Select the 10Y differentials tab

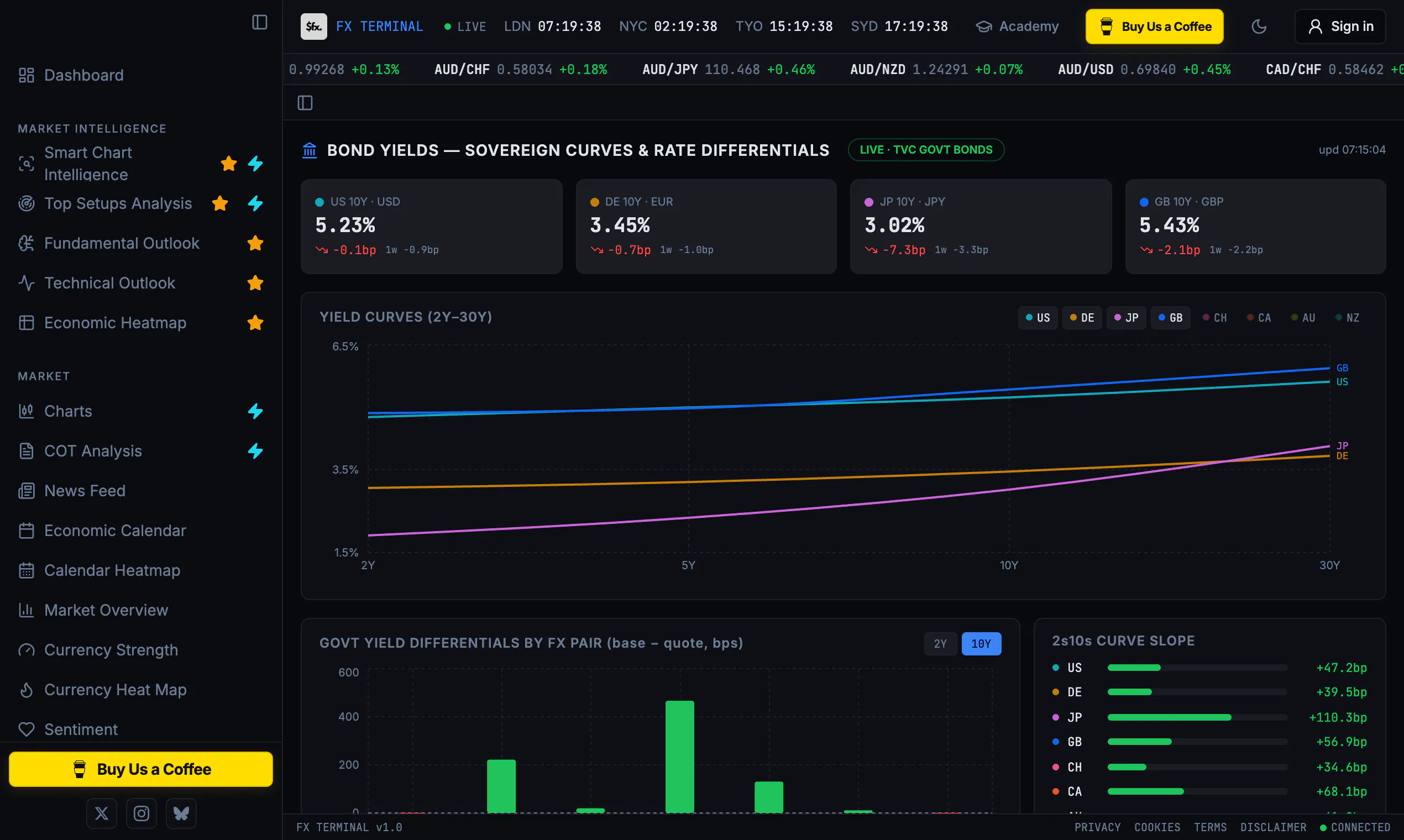[x=981, y=644]
